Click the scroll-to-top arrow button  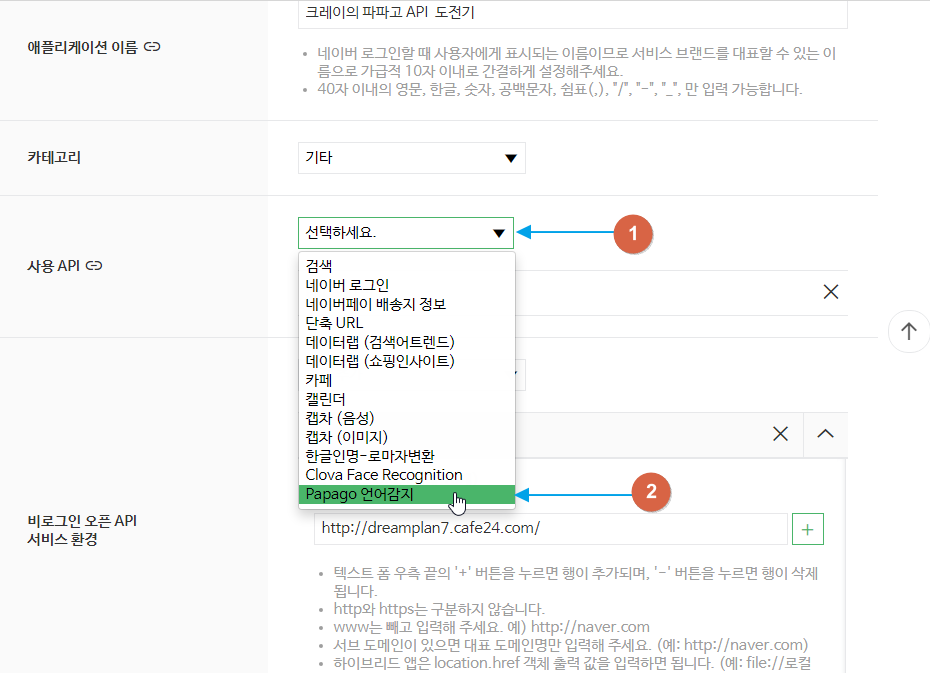pos(909,331)
